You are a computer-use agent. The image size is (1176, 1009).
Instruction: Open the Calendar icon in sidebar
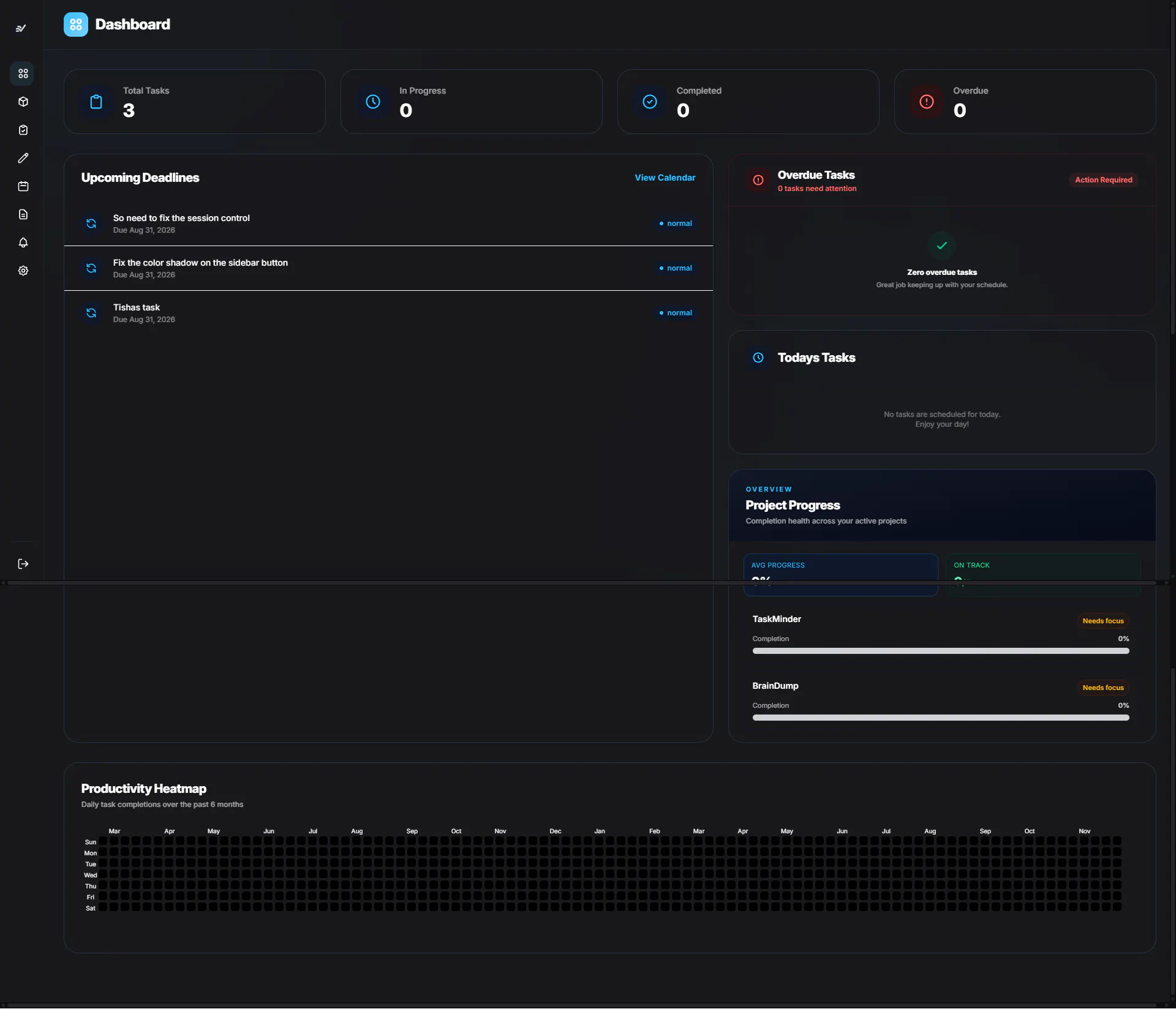[23, 186]
